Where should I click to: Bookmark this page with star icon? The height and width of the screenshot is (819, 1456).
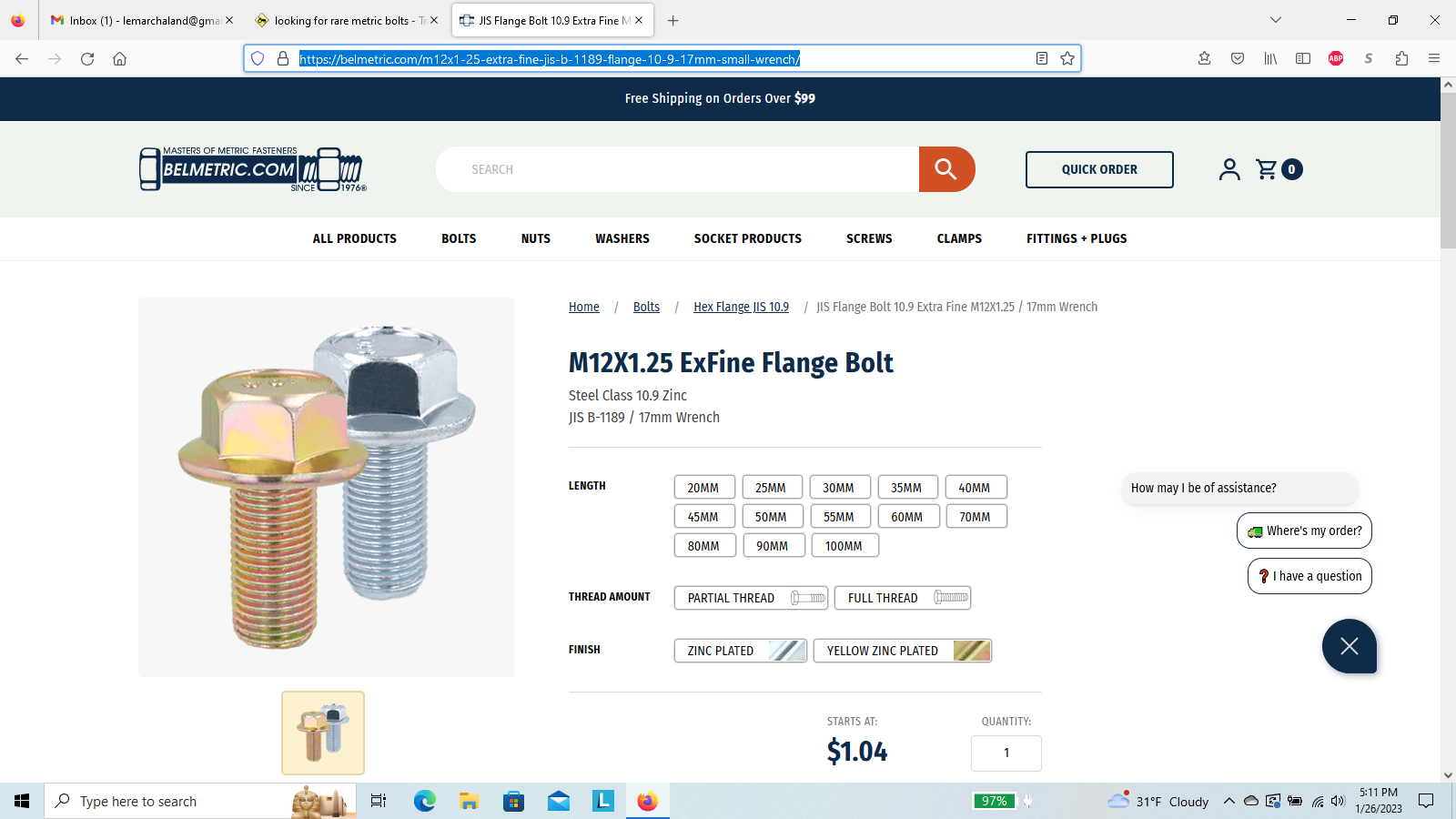1067,58
